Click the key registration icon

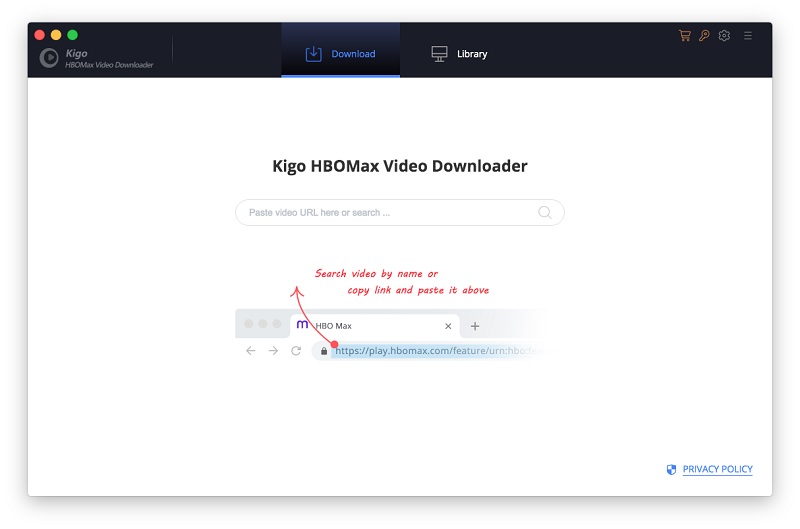point(704,36)
